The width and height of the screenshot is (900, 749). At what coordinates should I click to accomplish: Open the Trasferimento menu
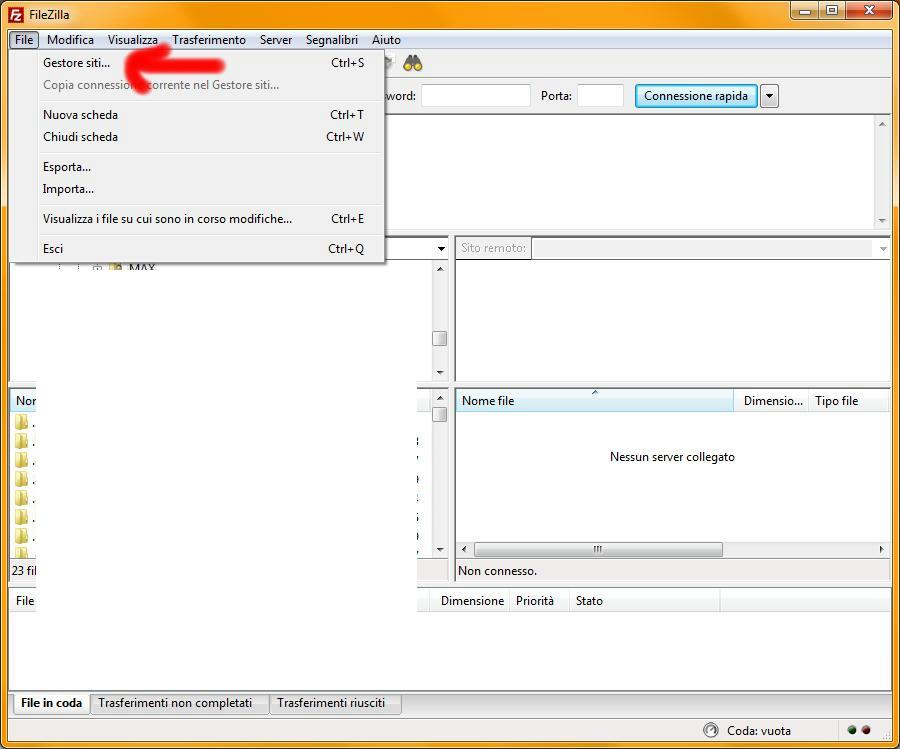tap(208, 40)
